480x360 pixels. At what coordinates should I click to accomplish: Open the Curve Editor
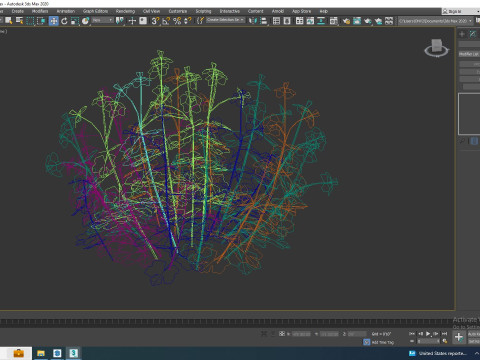point(310,21)
